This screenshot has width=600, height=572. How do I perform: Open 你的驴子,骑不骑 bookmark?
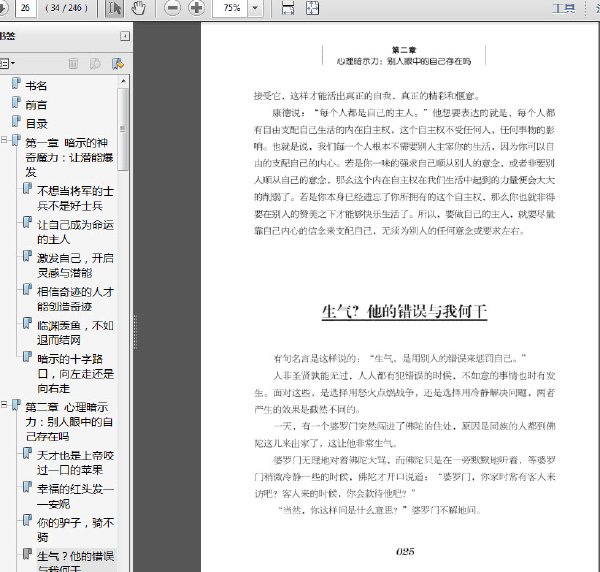click(75, 530)
